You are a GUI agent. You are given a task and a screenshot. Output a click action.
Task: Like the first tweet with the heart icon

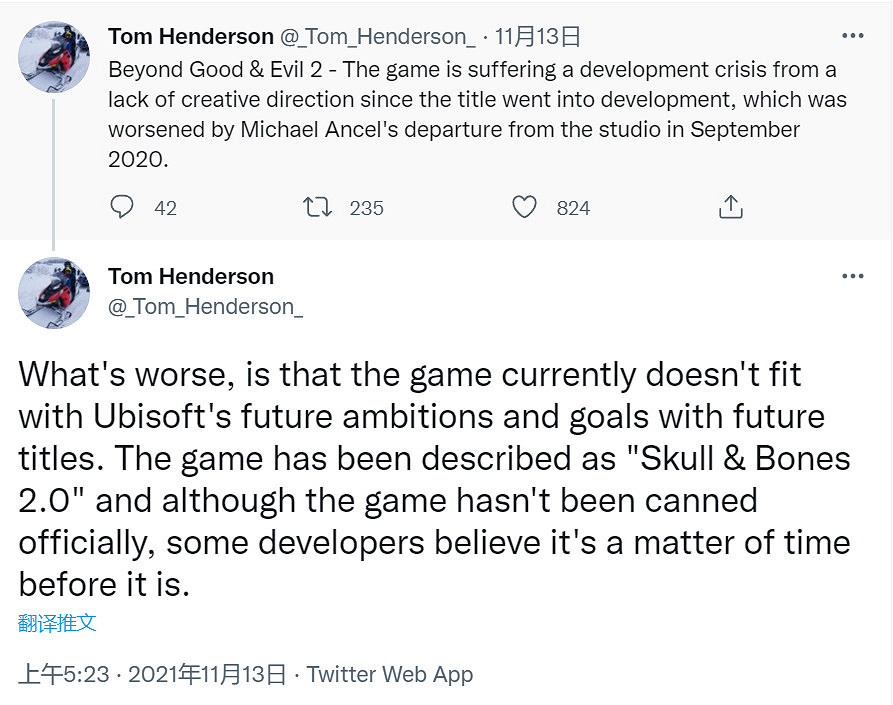[x=525, y=207]
